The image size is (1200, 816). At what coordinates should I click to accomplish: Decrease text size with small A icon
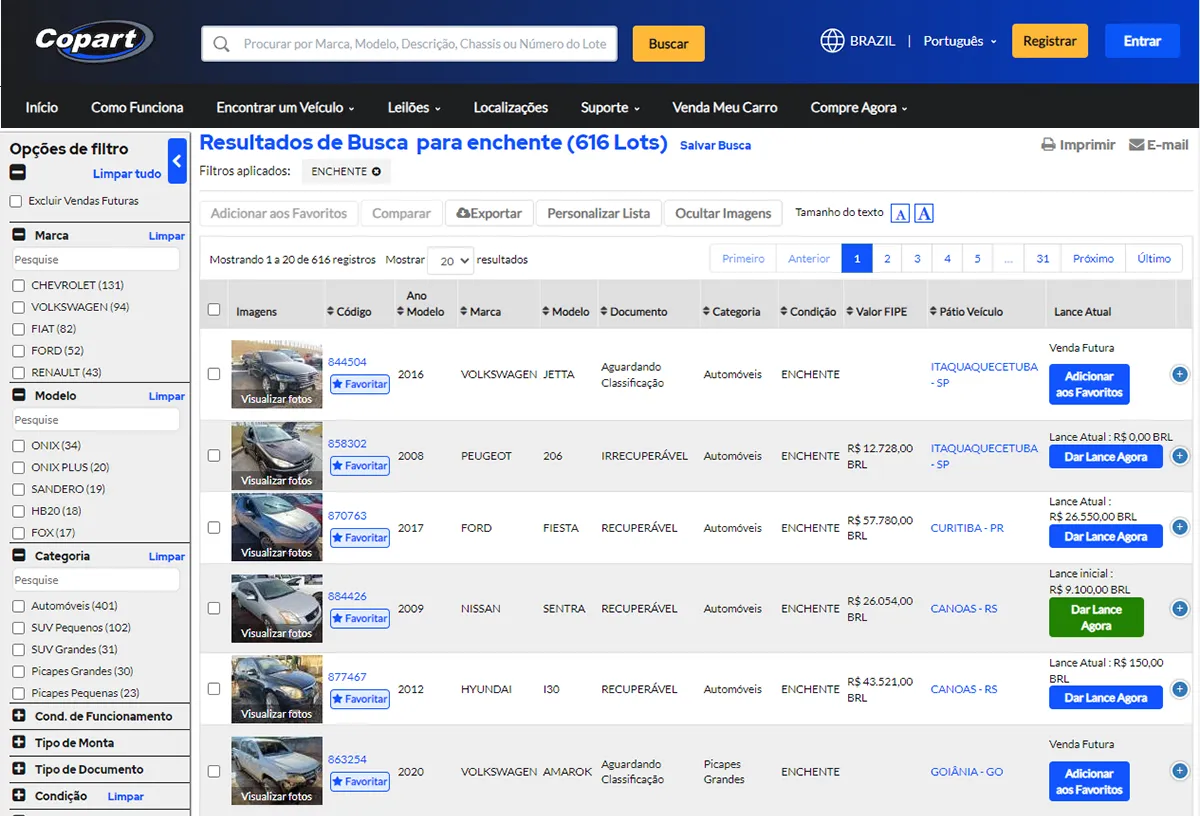coord(900,214)
